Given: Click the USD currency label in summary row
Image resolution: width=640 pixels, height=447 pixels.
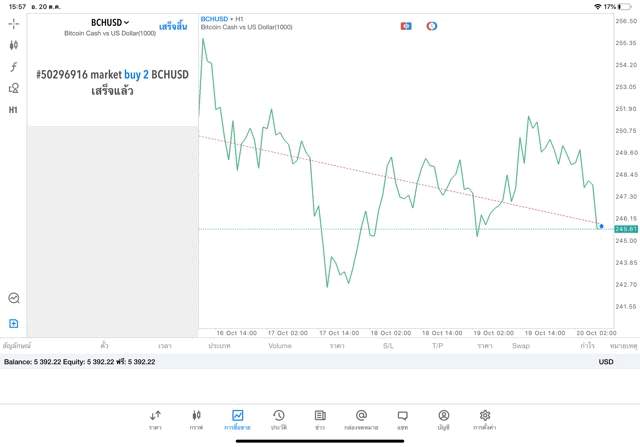Looking at the screenshot, I should [606, 362].
